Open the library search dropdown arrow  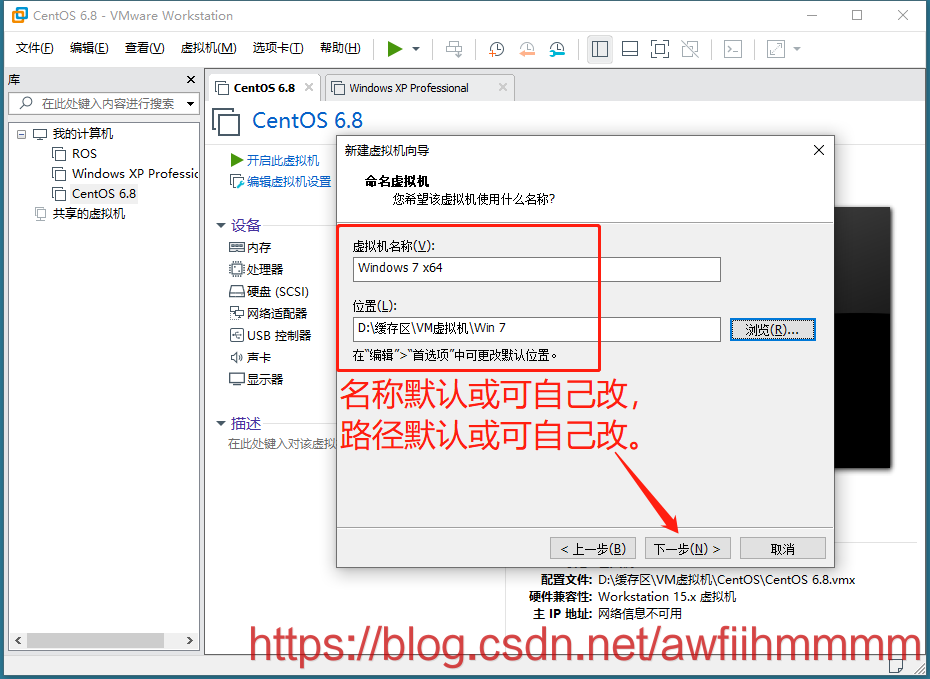pos(190,104)
